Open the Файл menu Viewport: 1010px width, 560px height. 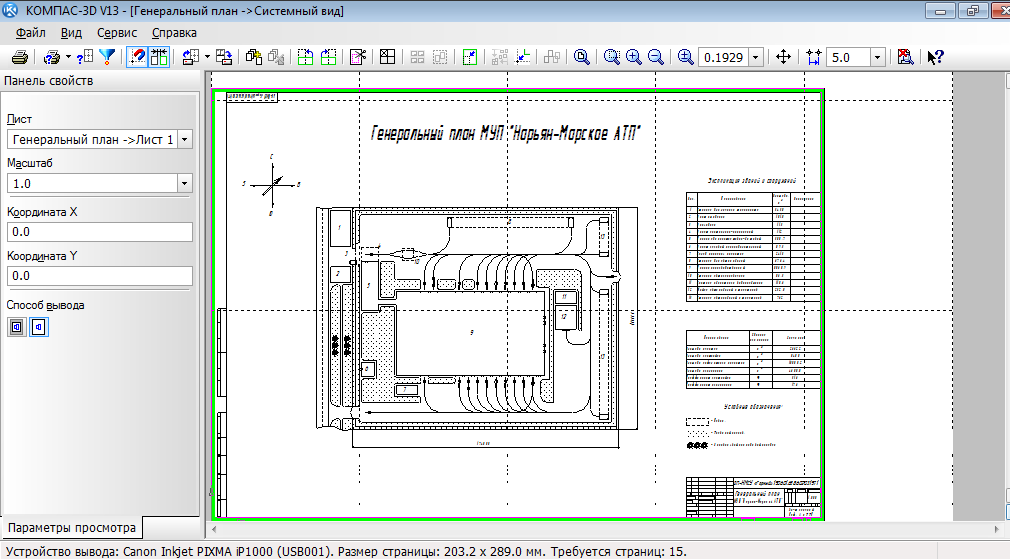(31, 32)
